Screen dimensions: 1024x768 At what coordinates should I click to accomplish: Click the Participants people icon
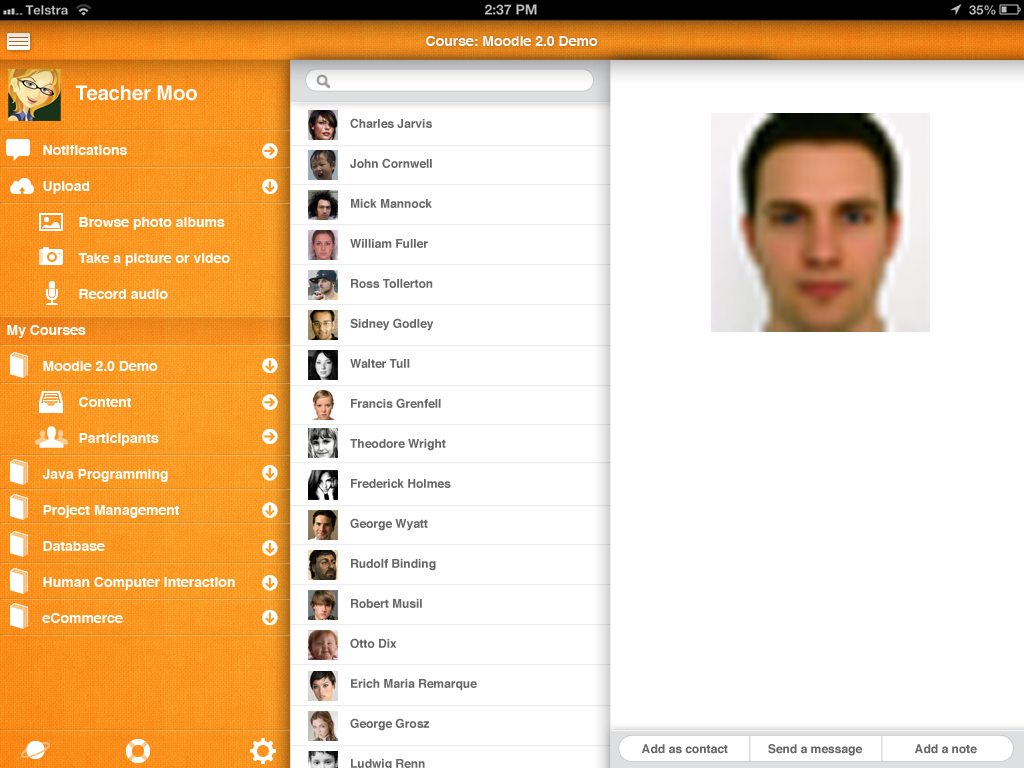[51, 437]
